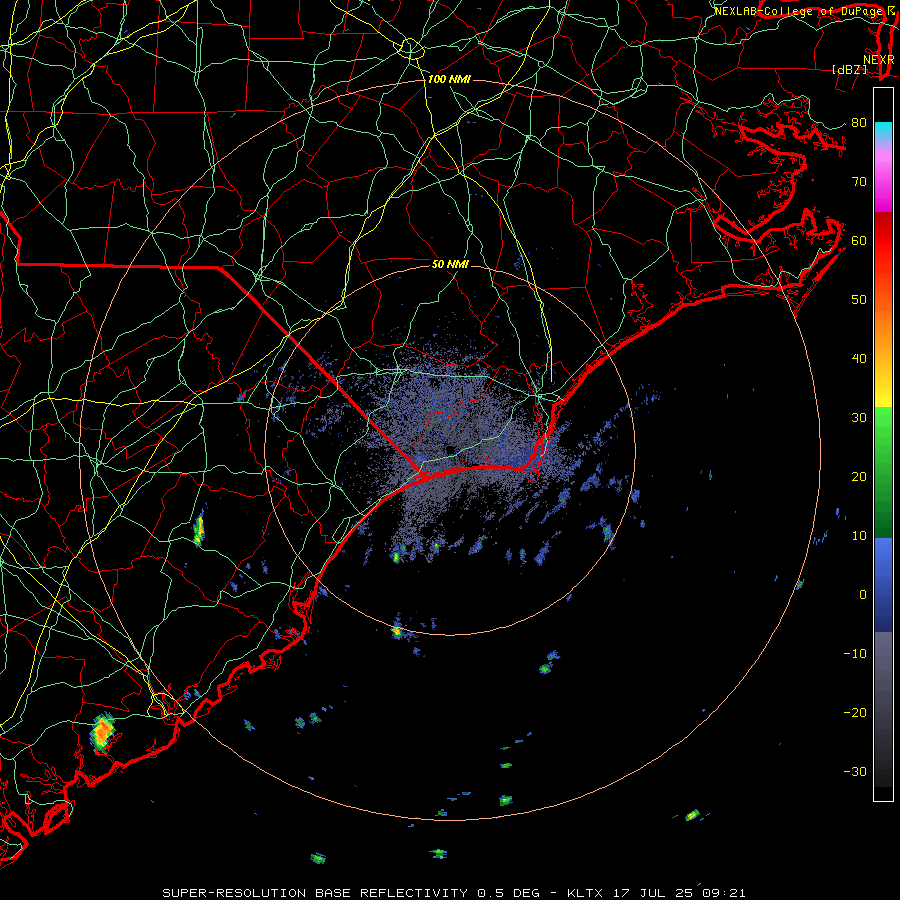This screenshot has height=900, width=900.
Task: Pick the cyan segment of the reflectivity scale
Action: coord(883,131)
